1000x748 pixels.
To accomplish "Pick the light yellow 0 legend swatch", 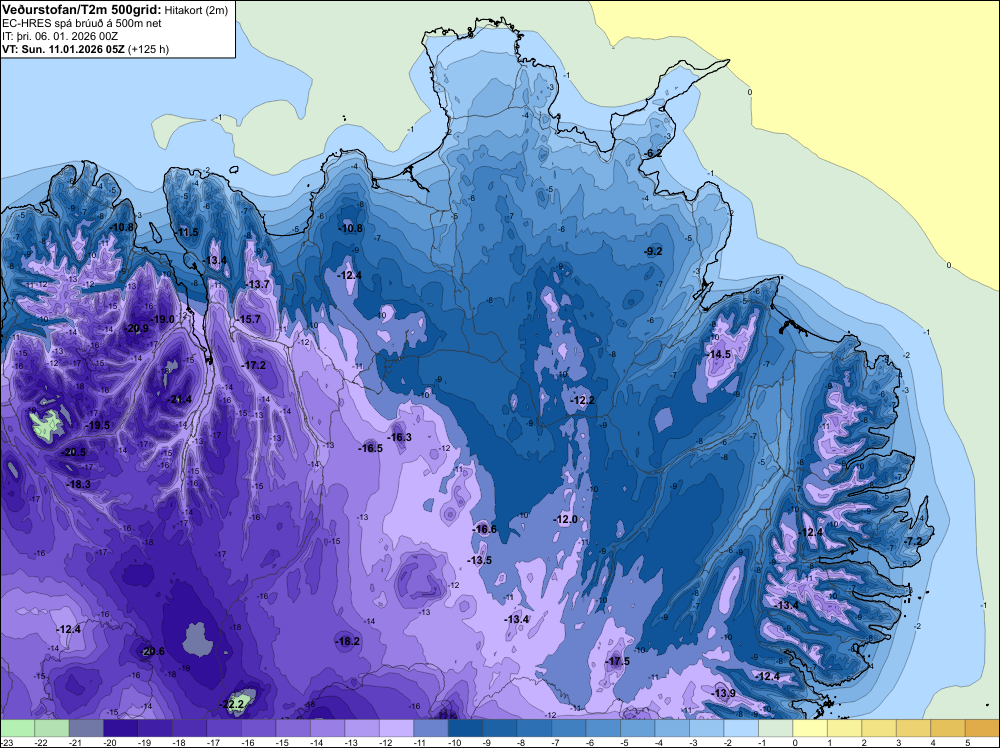I will 809,728.
